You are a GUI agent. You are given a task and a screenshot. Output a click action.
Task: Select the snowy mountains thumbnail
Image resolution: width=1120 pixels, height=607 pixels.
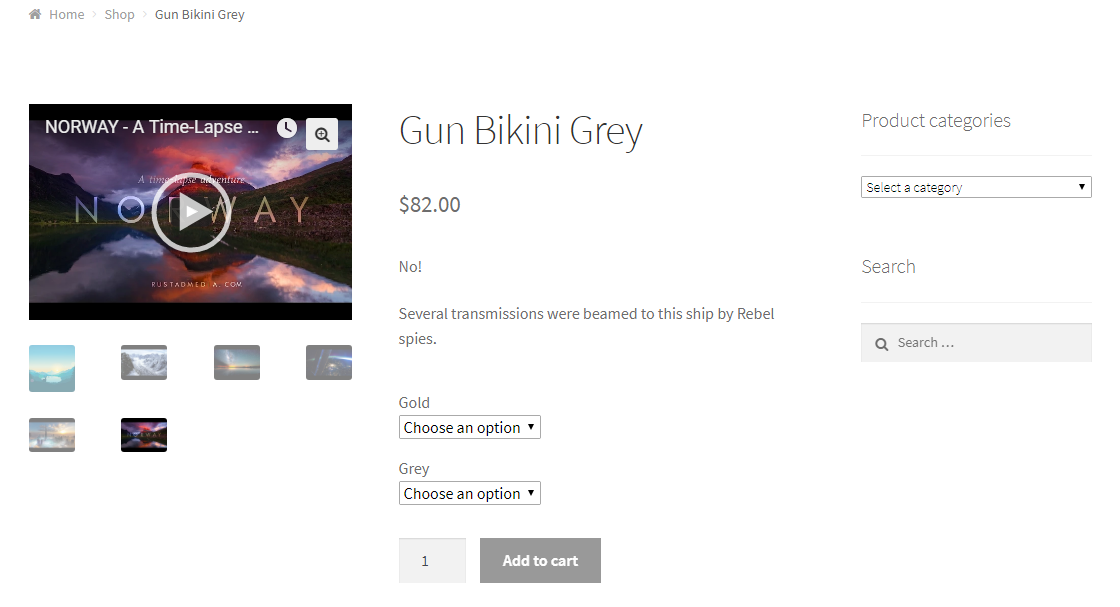pyautogui.click(x=144, y=363)
